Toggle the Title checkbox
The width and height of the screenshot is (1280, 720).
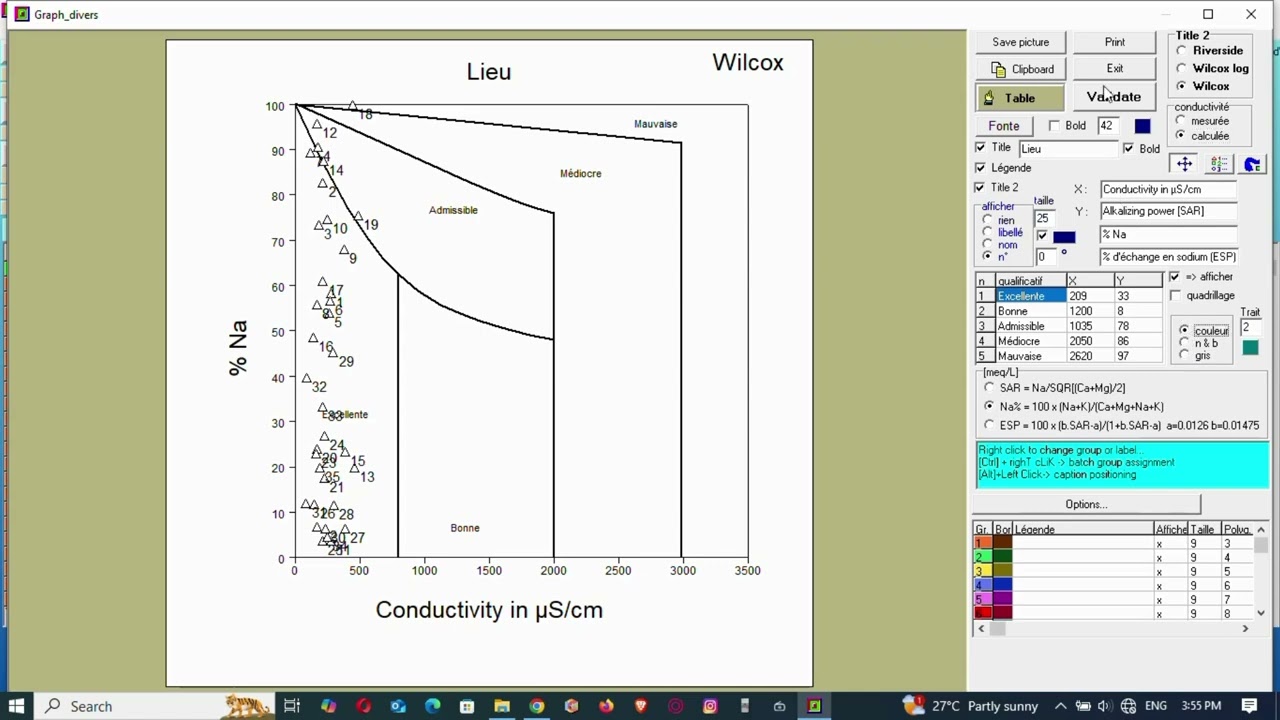tap(981, 148)
